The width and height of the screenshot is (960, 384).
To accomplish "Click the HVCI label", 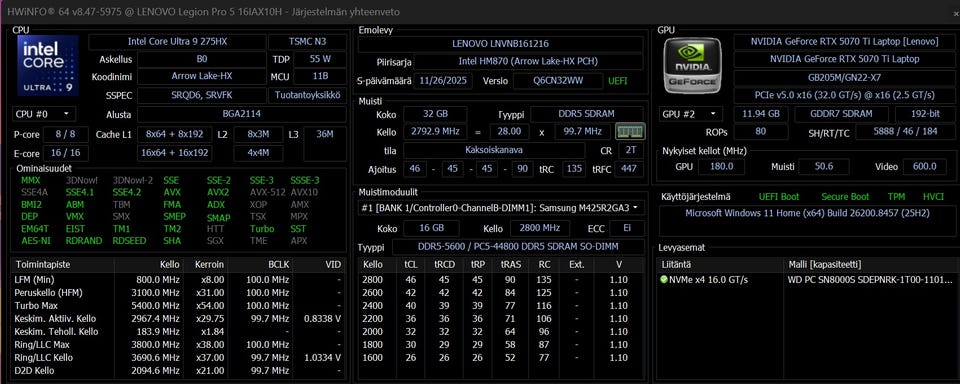I will (x=933, y=197).
